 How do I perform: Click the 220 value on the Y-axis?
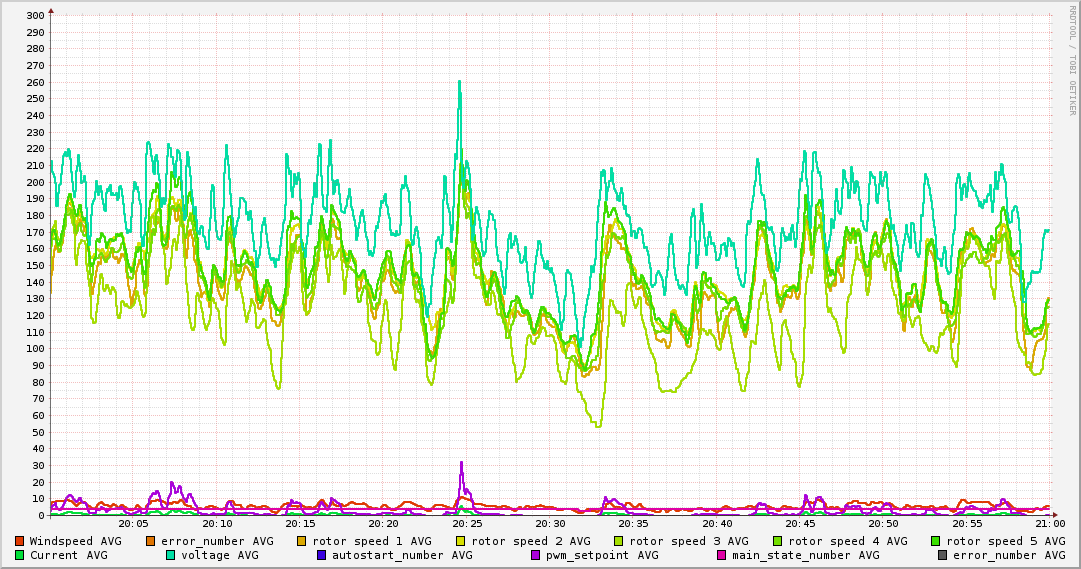point(36,149)
